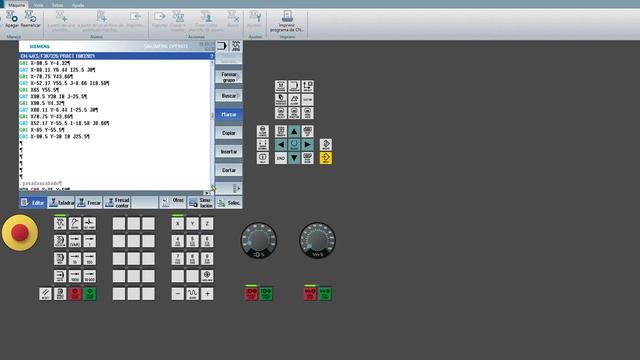Screen dimensions: 640x360
Task: Click the plus direction key
Action: click(x=207, y=293)
